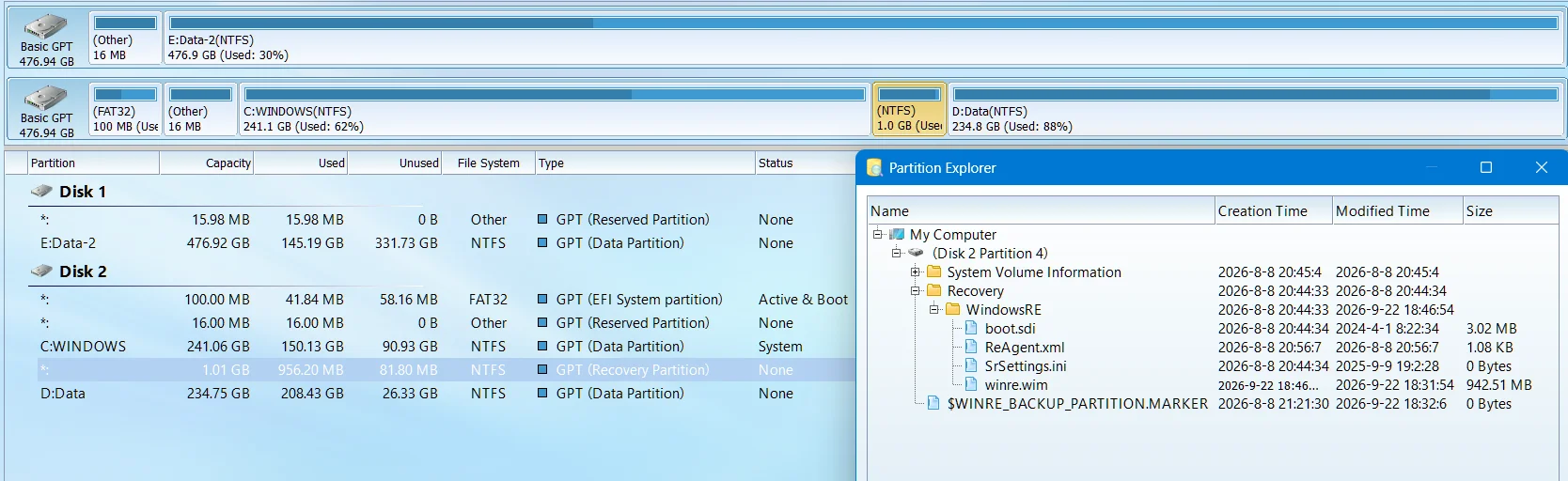Collapse the (Disk 2 Partition 4) node
The height and width of the screenshot is (481, 1568).
[896, 253]
